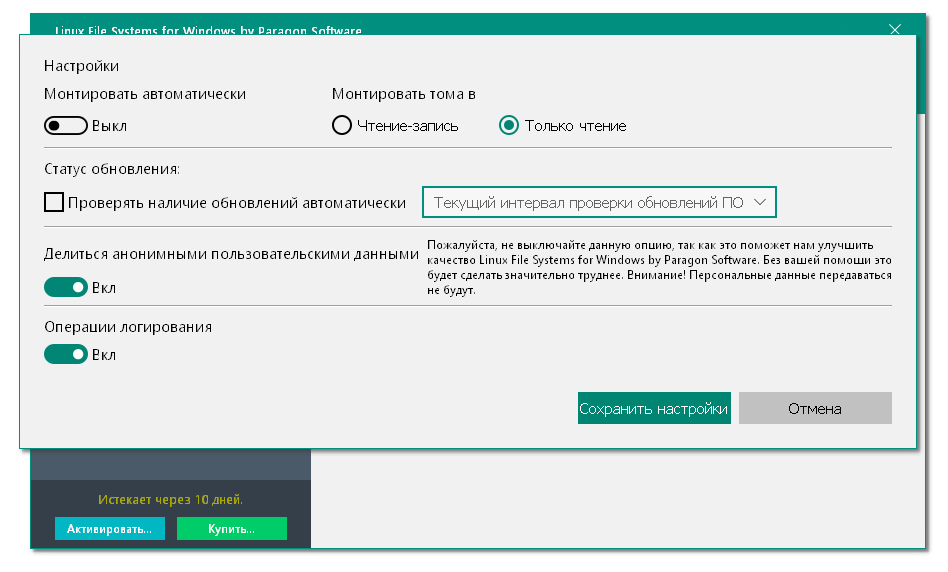948x572 pixels.
Task: Click the Статус обновления: label
Action: coord(112,169)
